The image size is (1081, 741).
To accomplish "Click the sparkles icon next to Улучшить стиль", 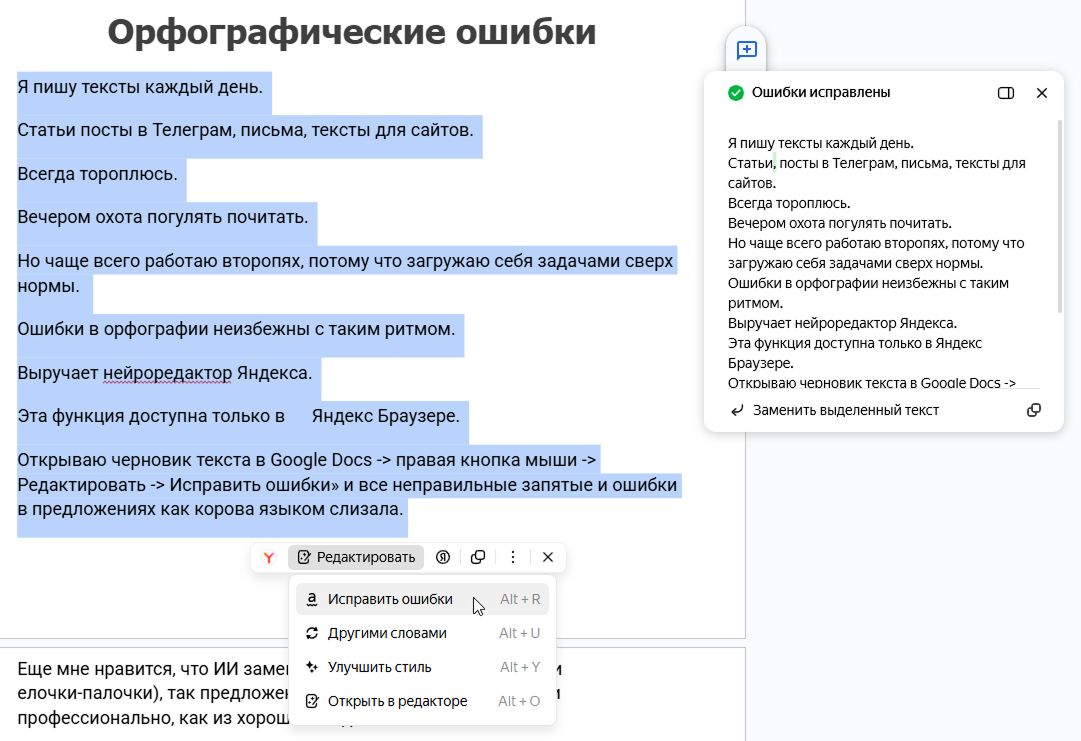I will [311, 666].
